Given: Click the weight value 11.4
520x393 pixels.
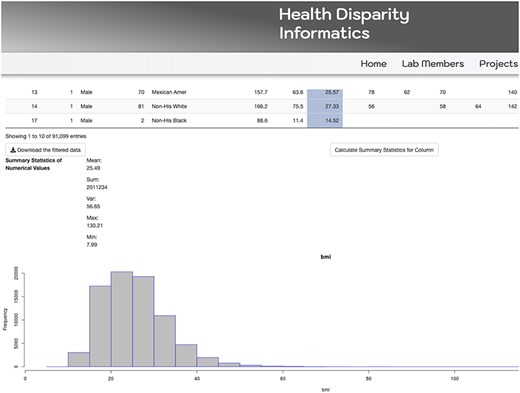Looking at the screenshot, I should [x=298, y=121].
